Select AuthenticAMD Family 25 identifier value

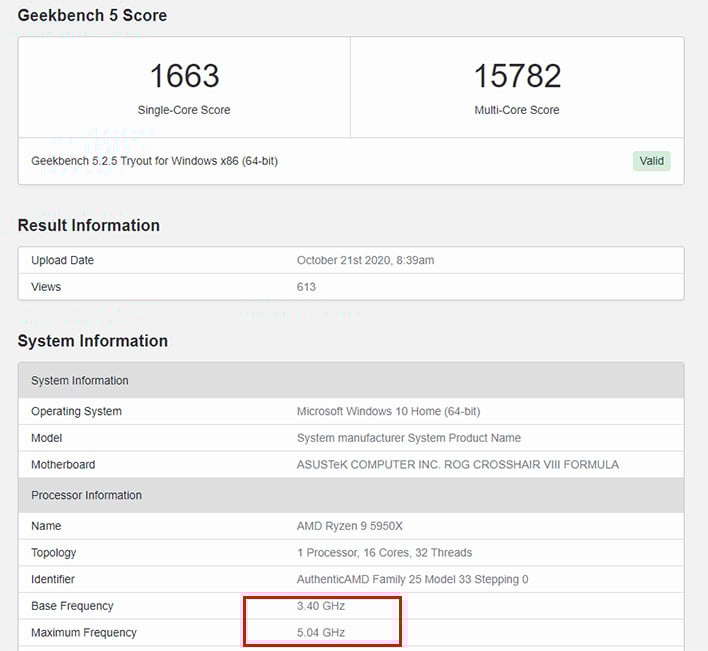point(412,579)
